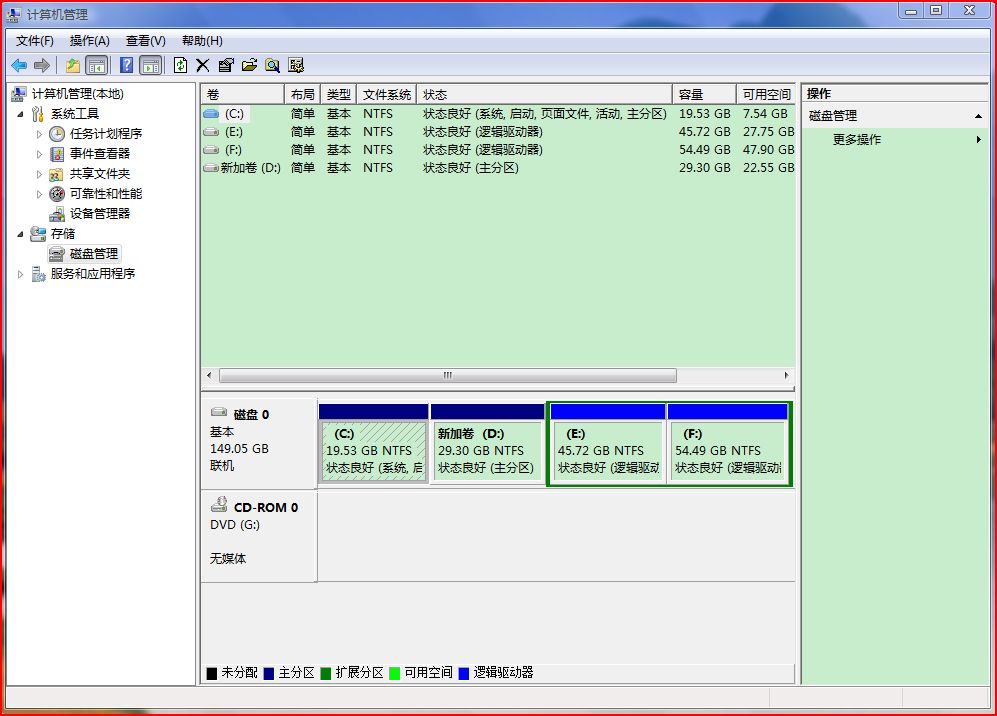Sort by the 类型 column header
The height and width of the screenshot is (716, 997).
point(339,95)
